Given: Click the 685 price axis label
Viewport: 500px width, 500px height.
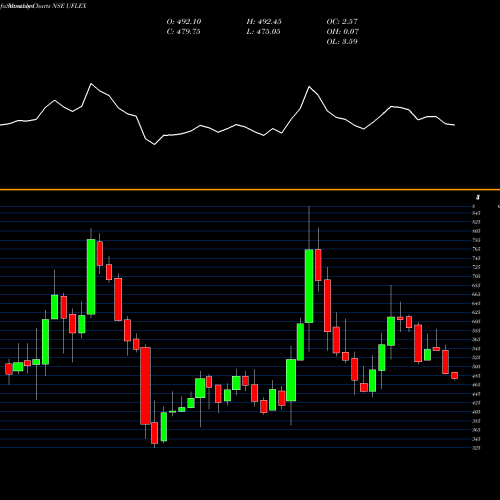Looking at the screenshot, I should coord(476,285).
